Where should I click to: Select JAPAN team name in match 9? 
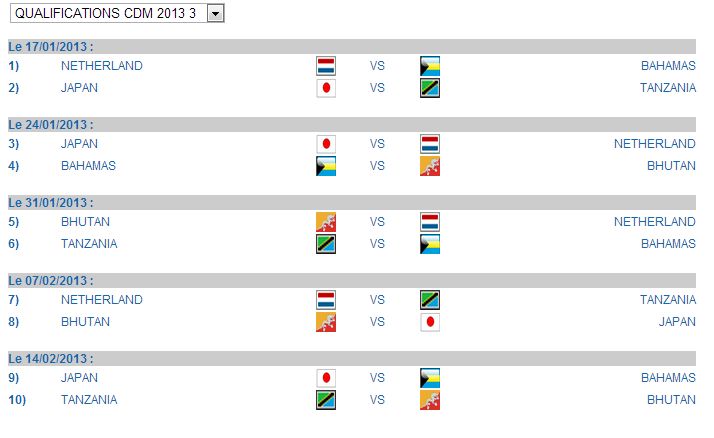click(x=79, y=378)
